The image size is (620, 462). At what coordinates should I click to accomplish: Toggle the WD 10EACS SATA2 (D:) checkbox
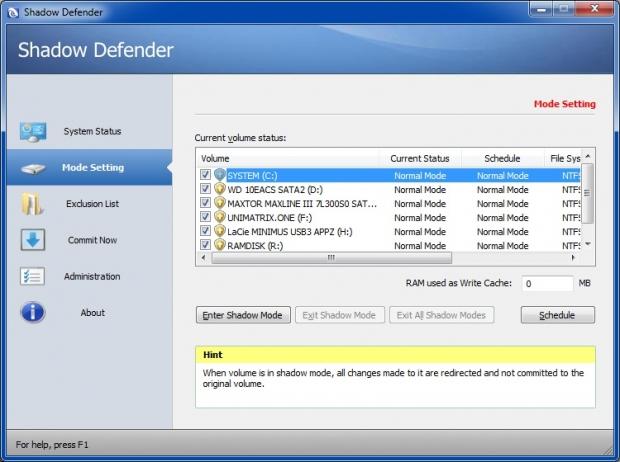point(205,189)
